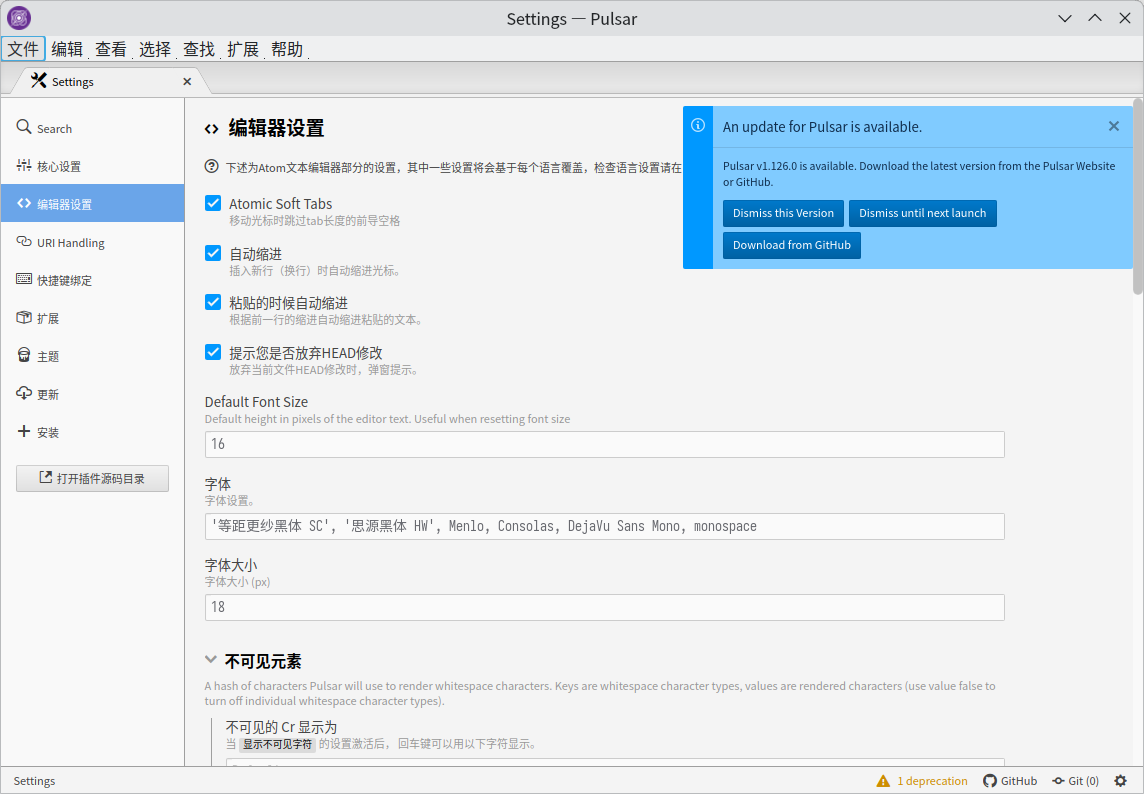Click the 编辑器设置 header brackets icon
Image resolution: width=1144 pixels, height=794 pixels.
click(x=212, y=129)
